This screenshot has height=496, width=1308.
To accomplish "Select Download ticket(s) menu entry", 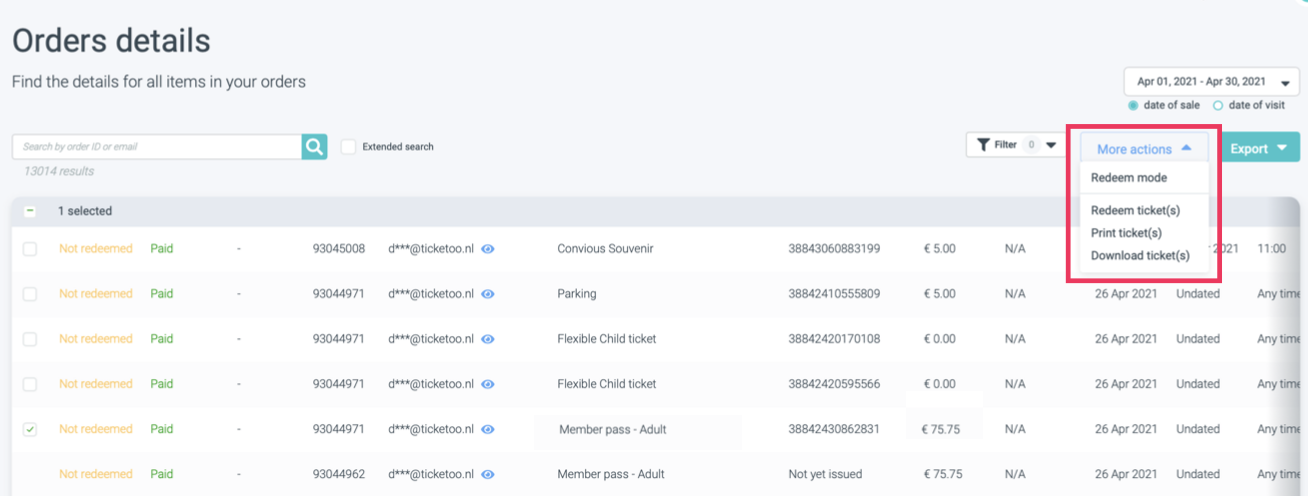I will click(x=1140, y=256).
